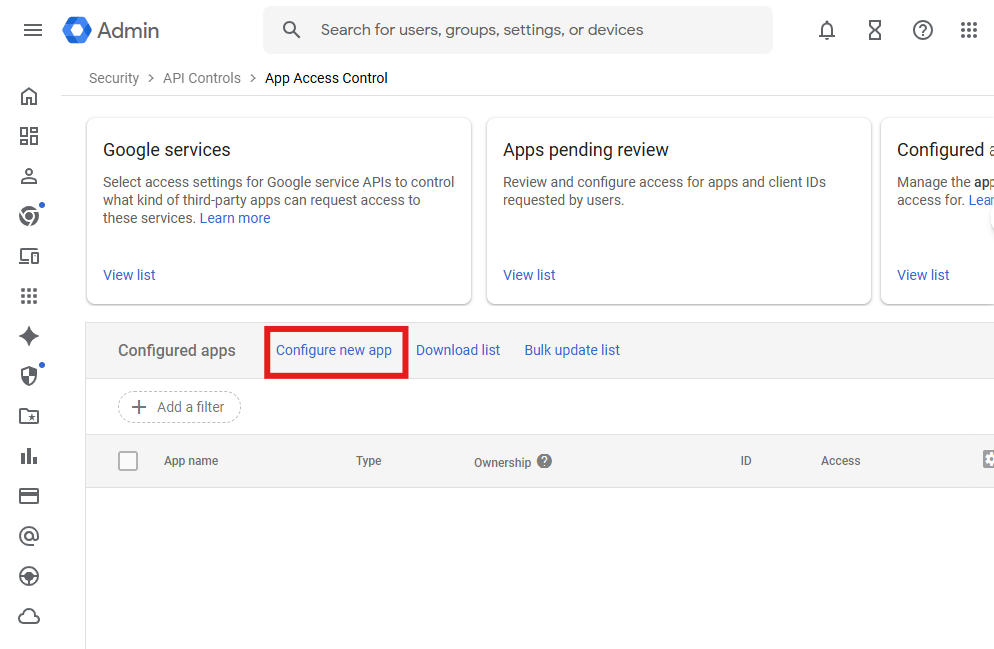The height and width of the screenshot is (649, 994).
Task: Click the Add a filter chip
Action: pos(179,407)
